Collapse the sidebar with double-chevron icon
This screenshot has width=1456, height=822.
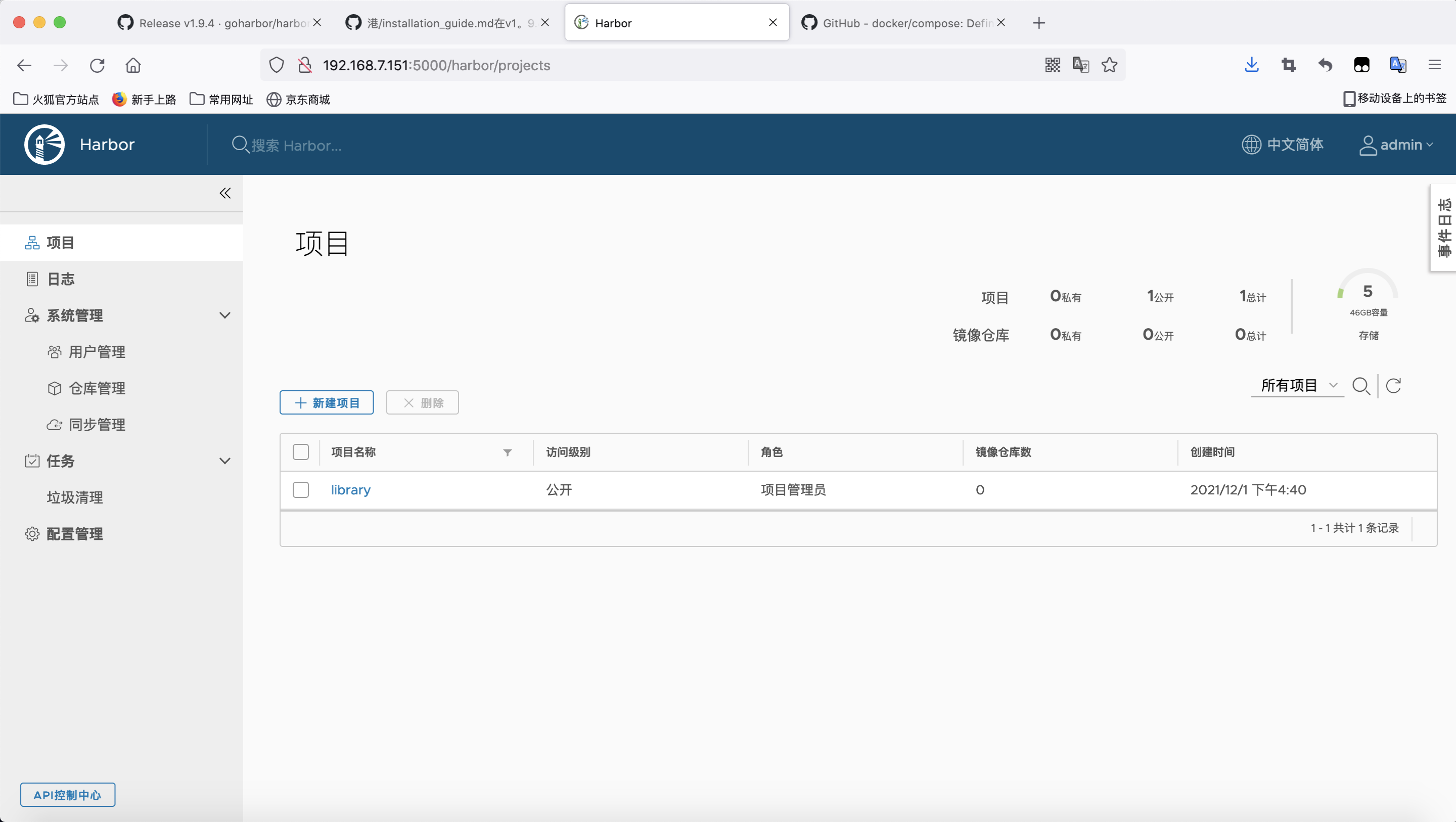[x=225, y=193]
